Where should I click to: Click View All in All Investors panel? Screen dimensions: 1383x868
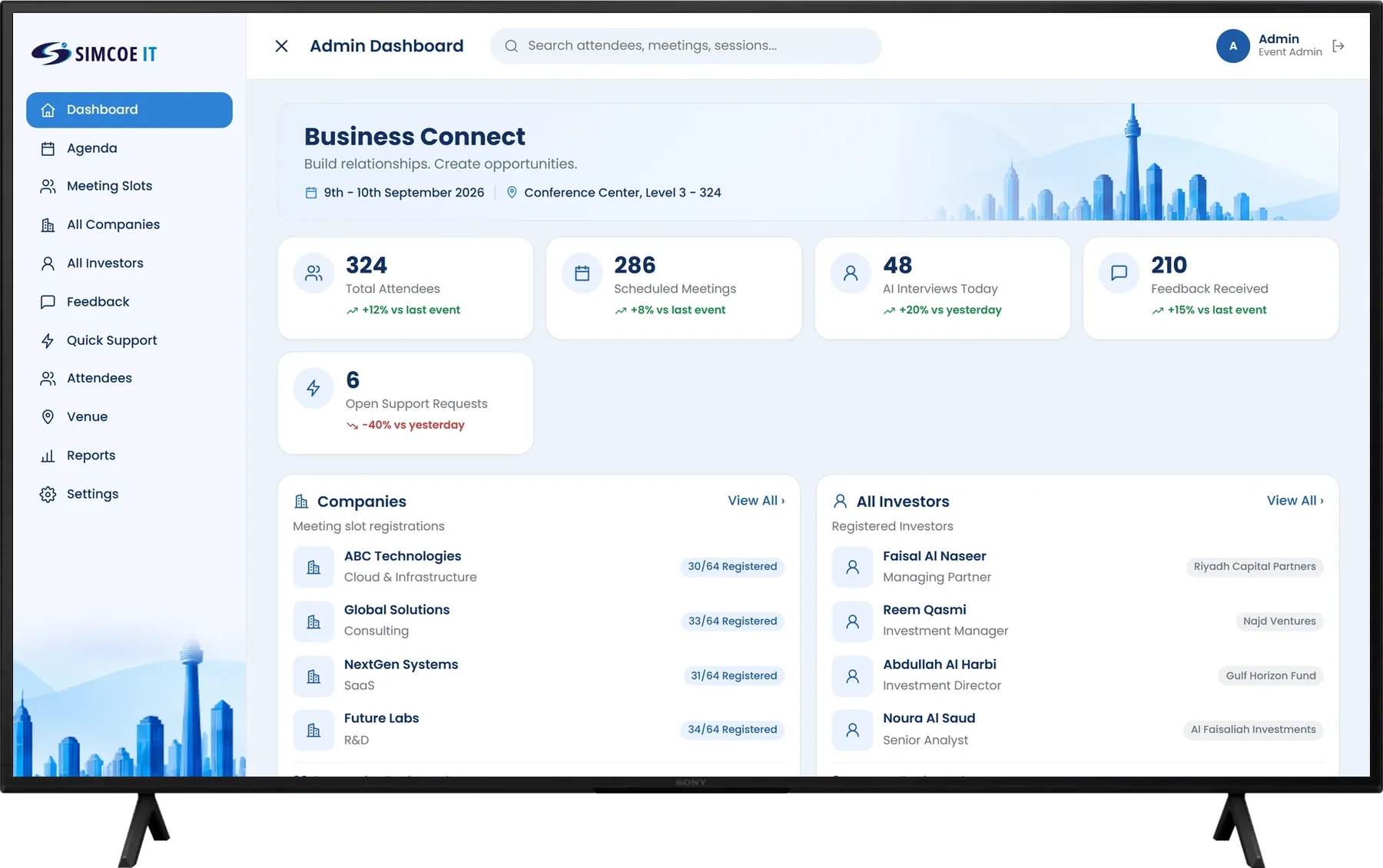click(x=1295, y=500)
